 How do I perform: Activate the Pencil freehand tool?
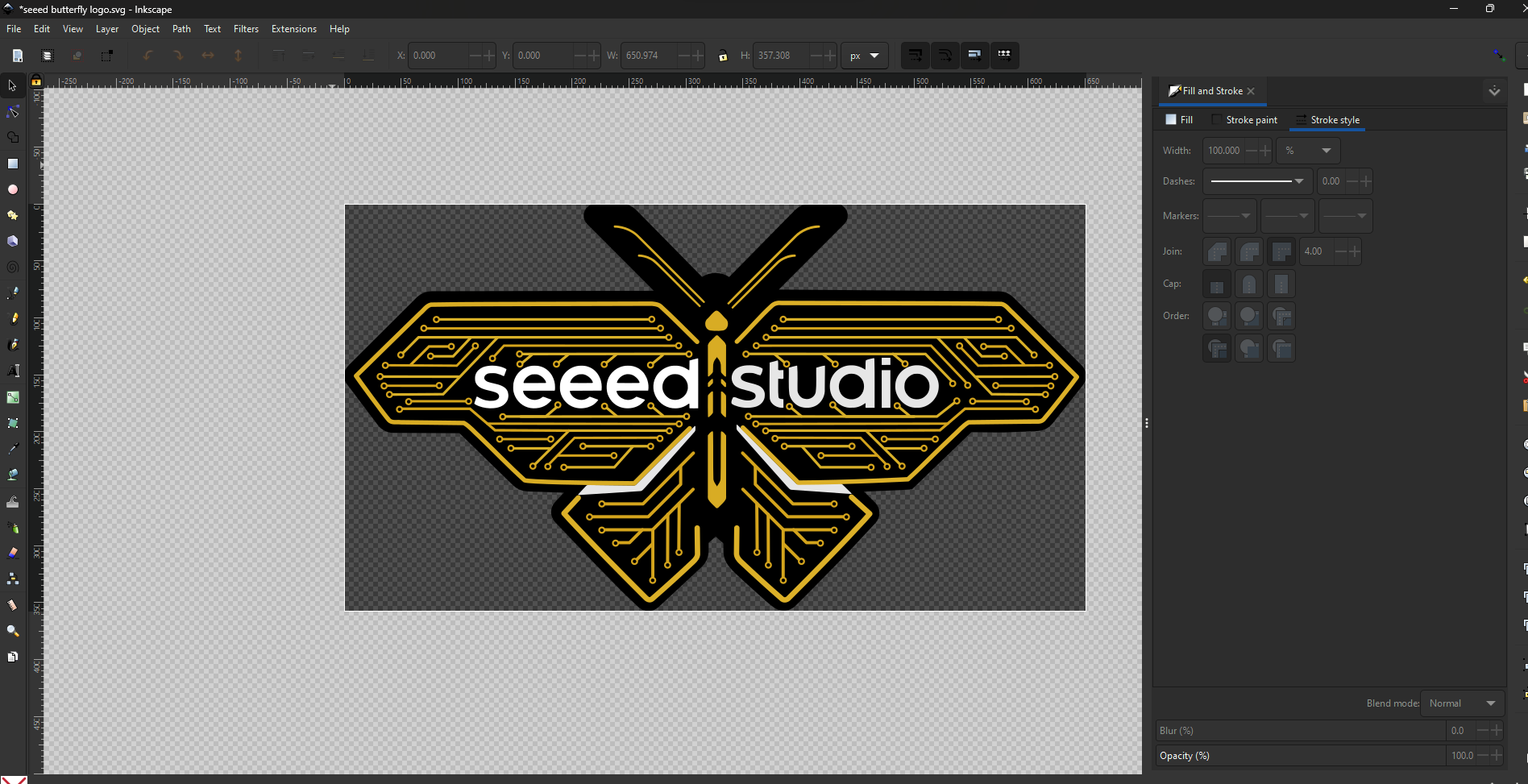click(x=12, y=319)
